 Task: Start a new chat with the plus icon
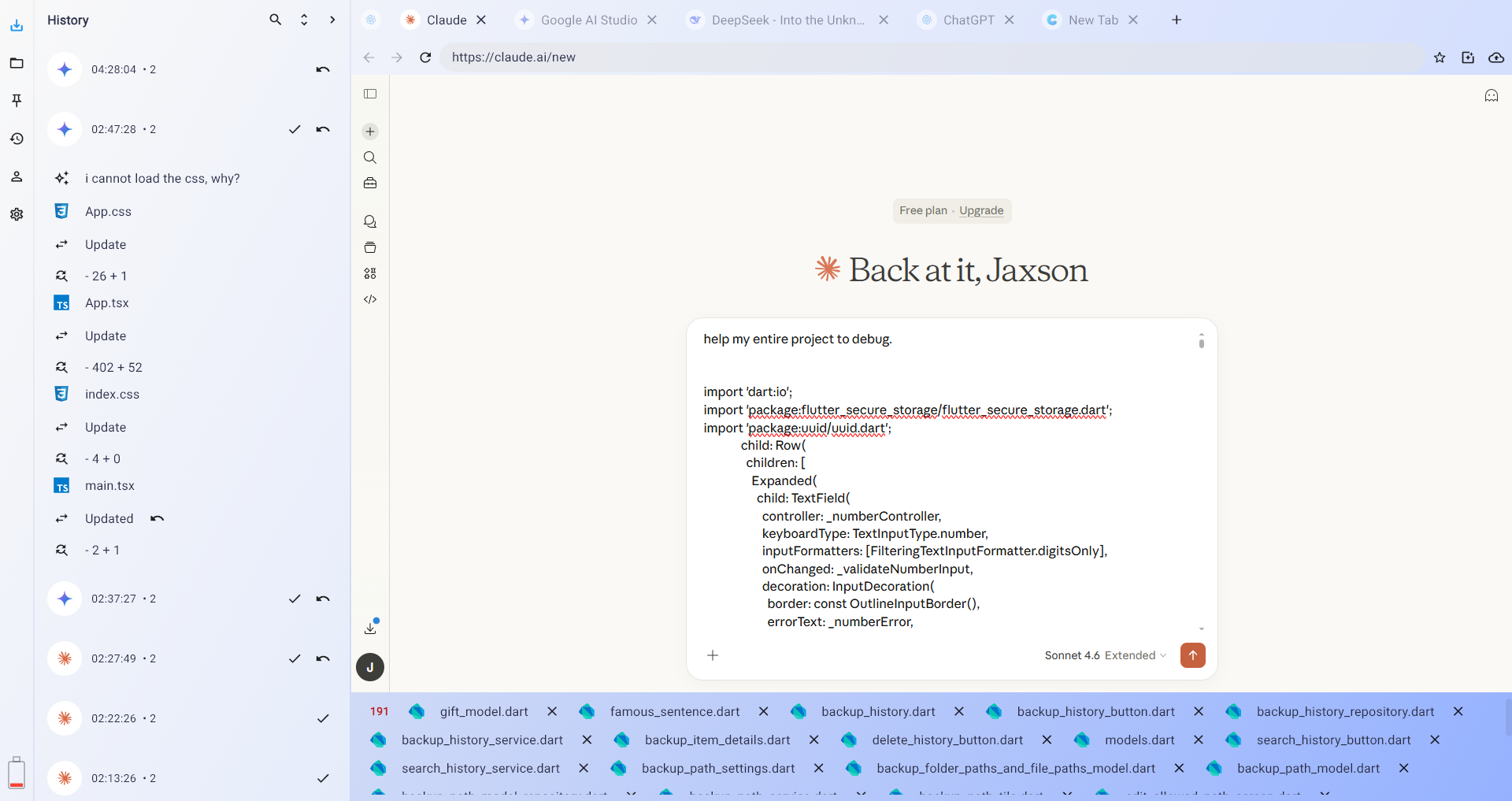(370, 132)
